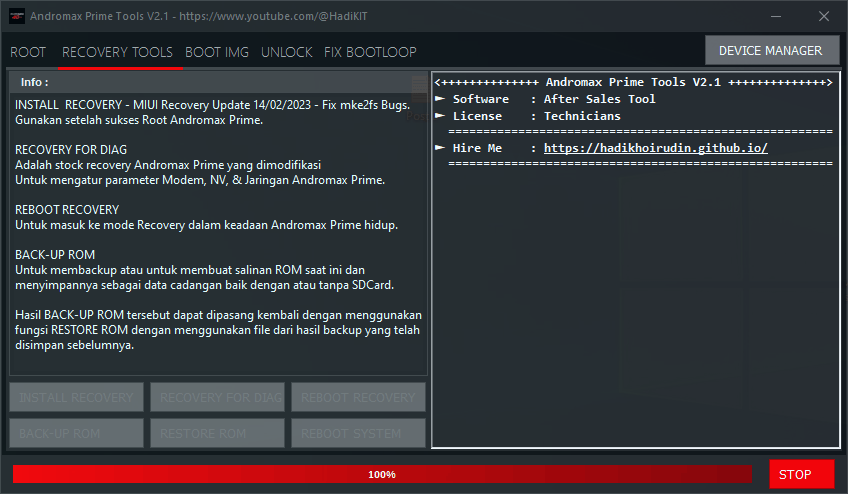The width and height of the screenshot is (848, 494).
Task: Click the INSTALL RECOVERY button
Action: 76,397
